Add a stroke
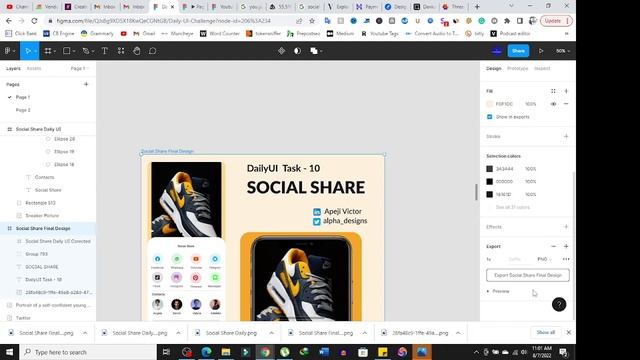The width and height of the screenshot is (640, 360). click(566, 136)
